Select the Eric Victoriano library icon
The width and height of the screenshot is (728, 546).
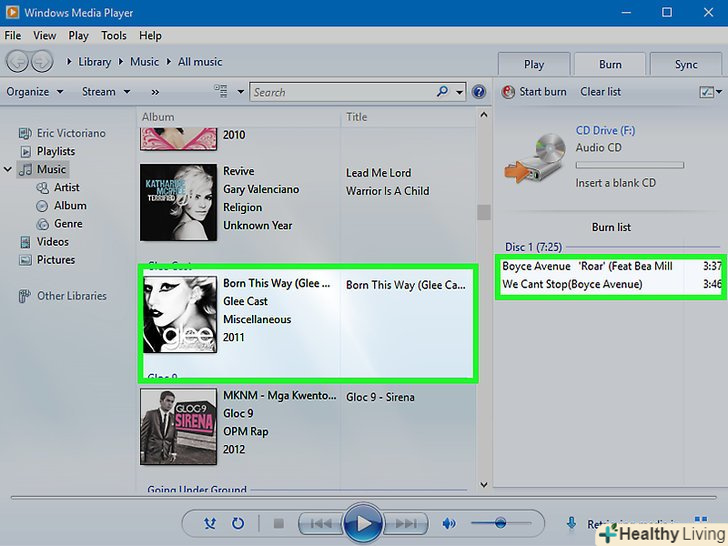click(25, 133)
